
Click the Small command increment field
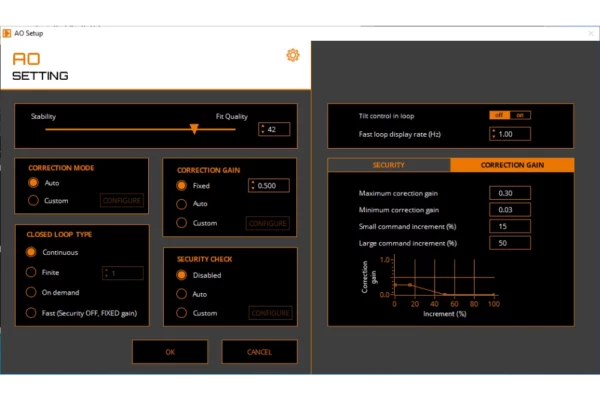tap(510, 227)
